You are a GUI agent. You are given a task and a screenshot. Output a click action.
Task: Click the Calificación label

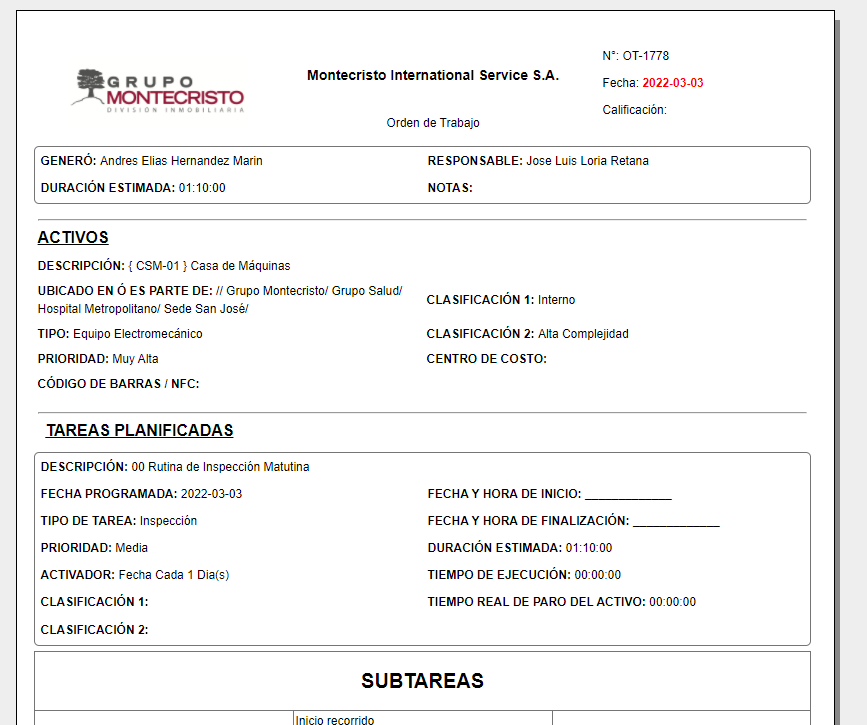click(x=634, y=110)
